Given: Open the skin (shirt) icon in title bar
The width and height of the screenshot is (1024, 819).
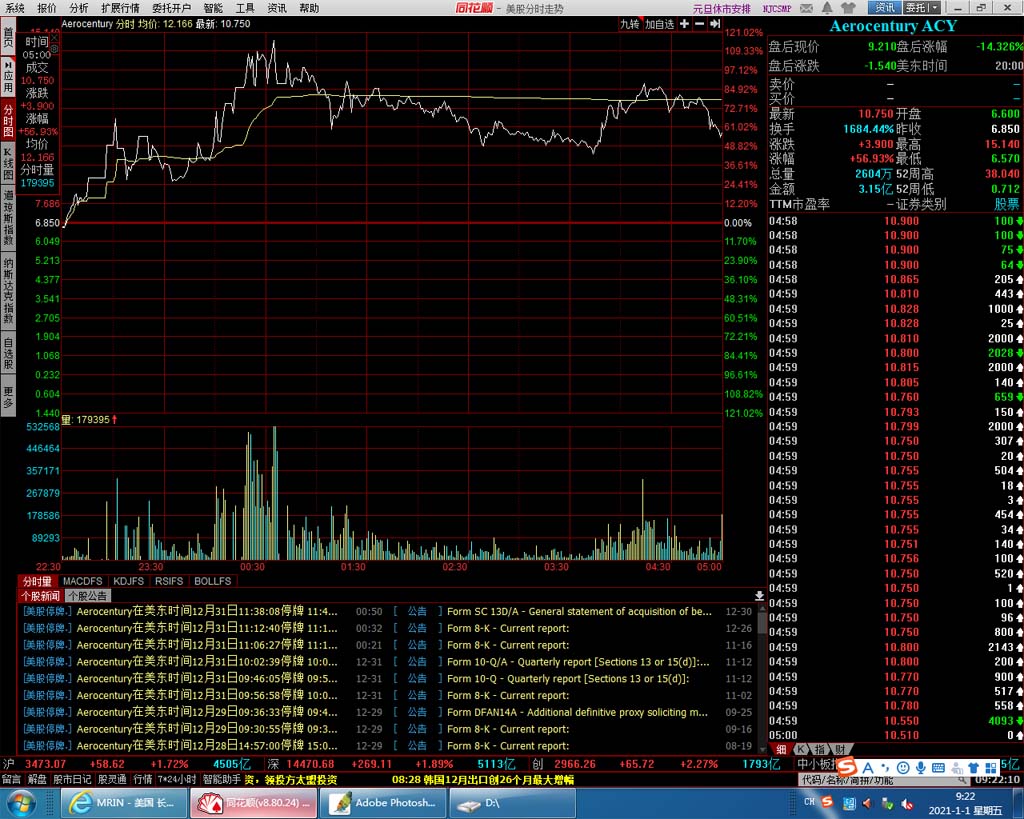Looking at the screenshot, I should [x=848, y=8].
